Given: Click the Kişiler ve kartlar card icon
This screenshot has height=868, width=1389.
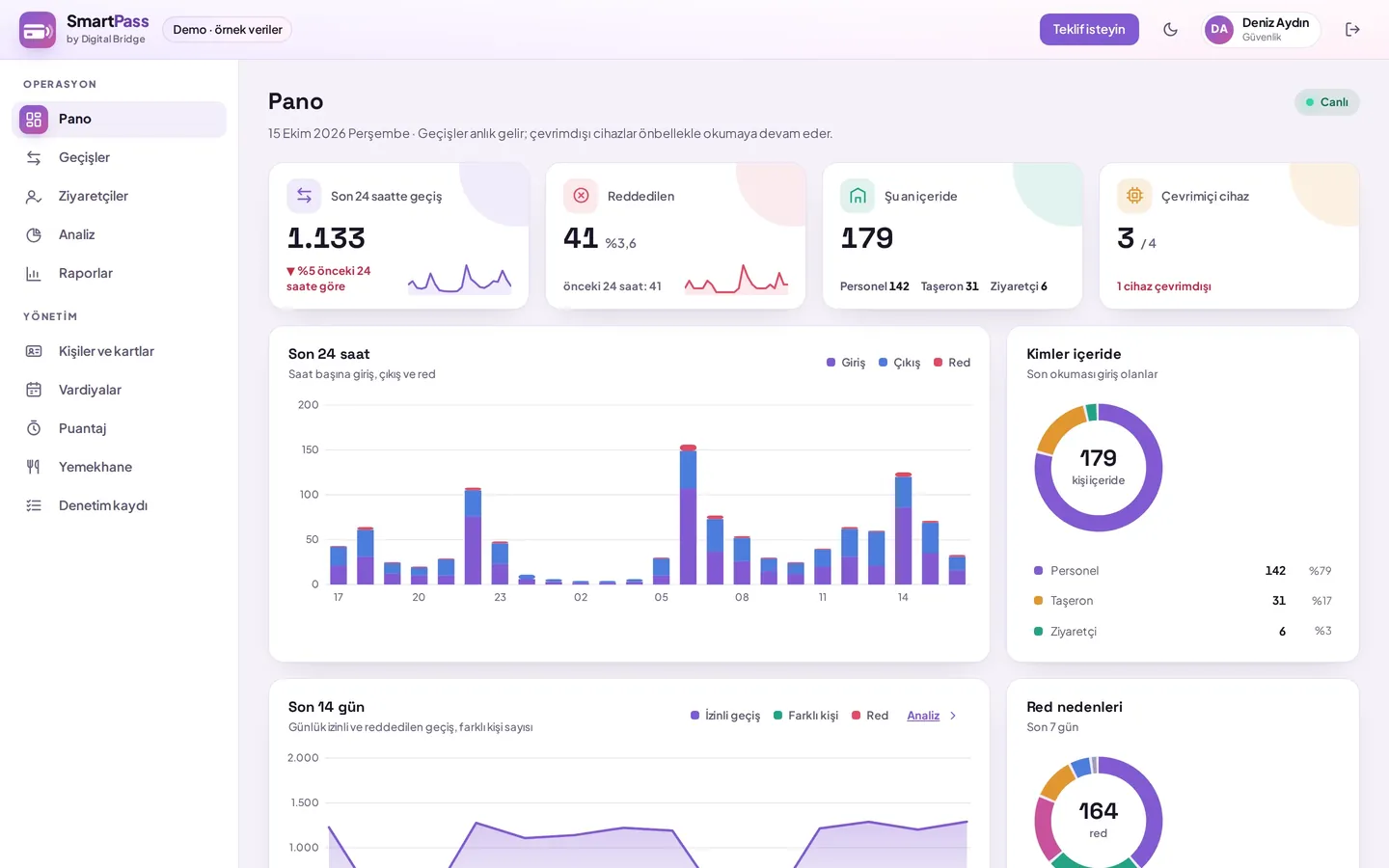Looking at the screenshot, I should [x=34, y=351].
